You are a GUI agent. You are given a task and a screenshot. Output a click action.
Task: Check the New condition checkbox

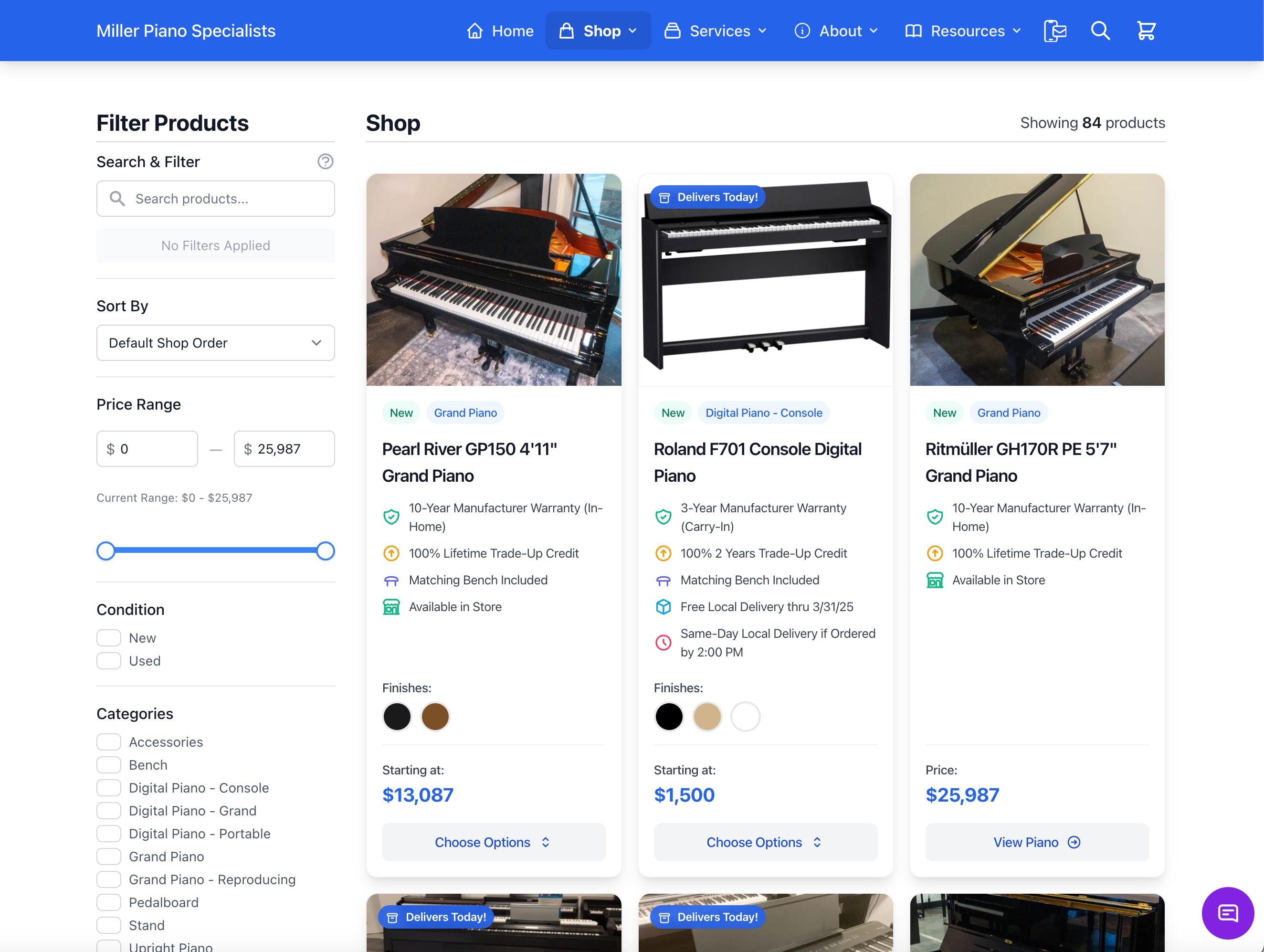(108, 638)
